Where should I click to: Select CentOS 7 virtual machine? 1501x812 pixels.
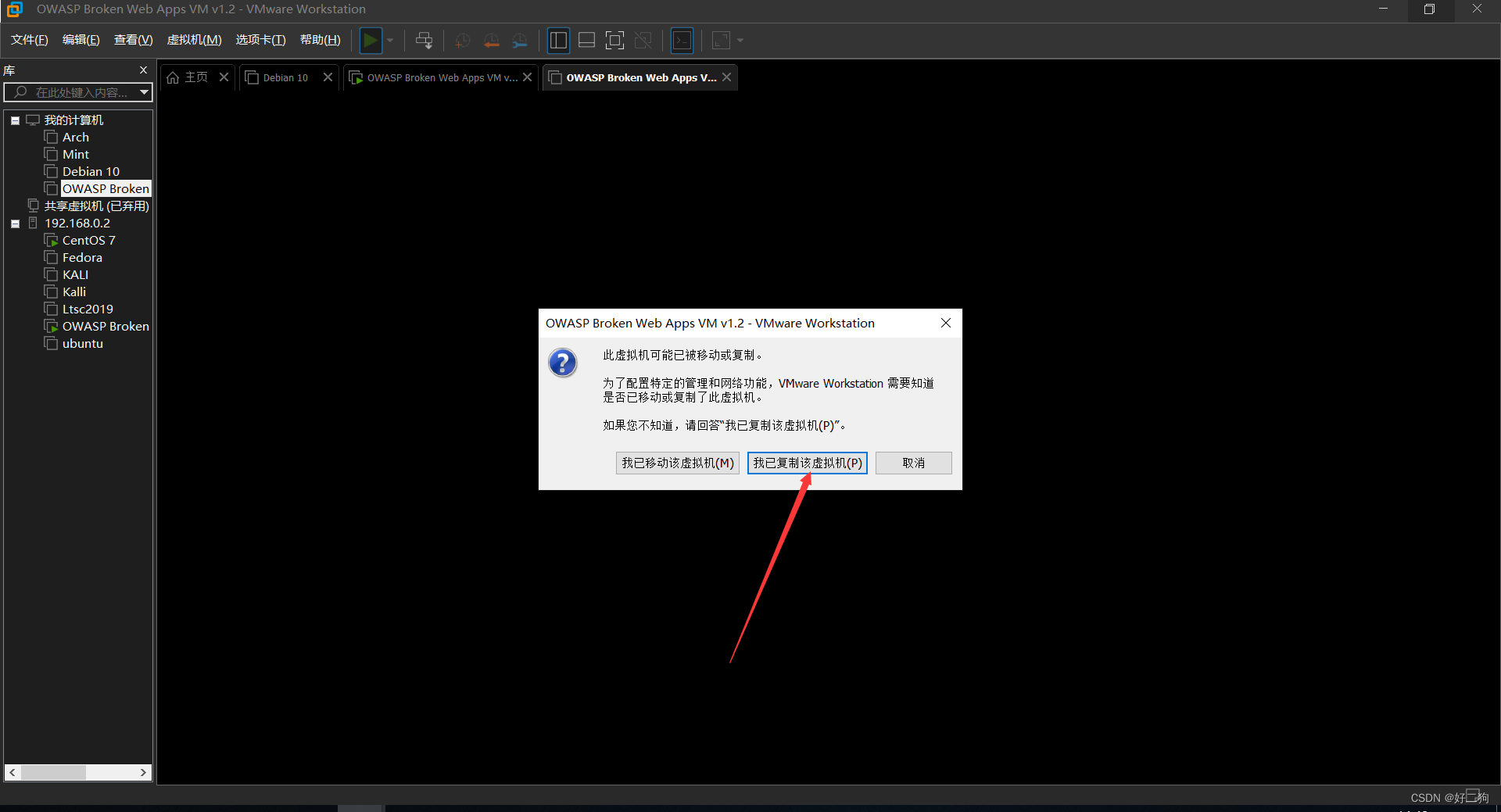point(88,241)
